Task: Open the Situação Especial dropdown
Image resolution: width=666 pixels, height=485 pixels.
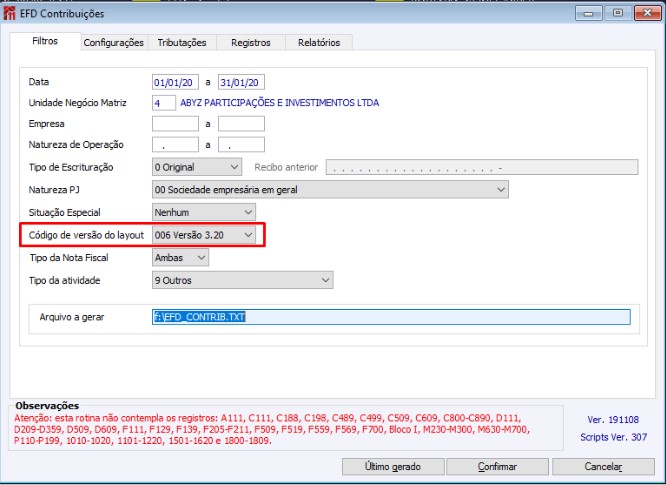Action: 204,212
